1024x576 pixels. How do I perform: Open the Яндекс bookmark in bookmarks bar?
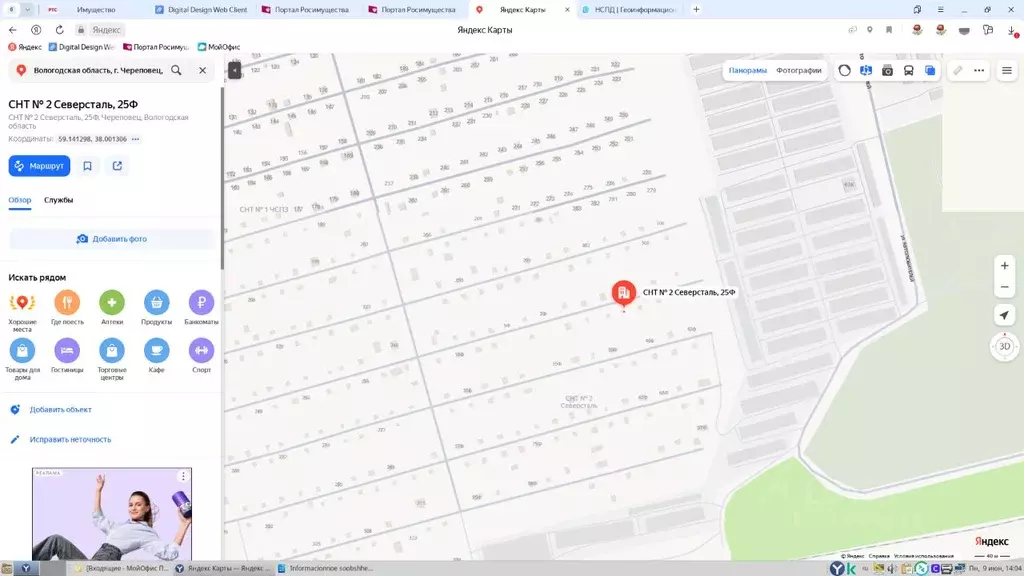[25, 47]
